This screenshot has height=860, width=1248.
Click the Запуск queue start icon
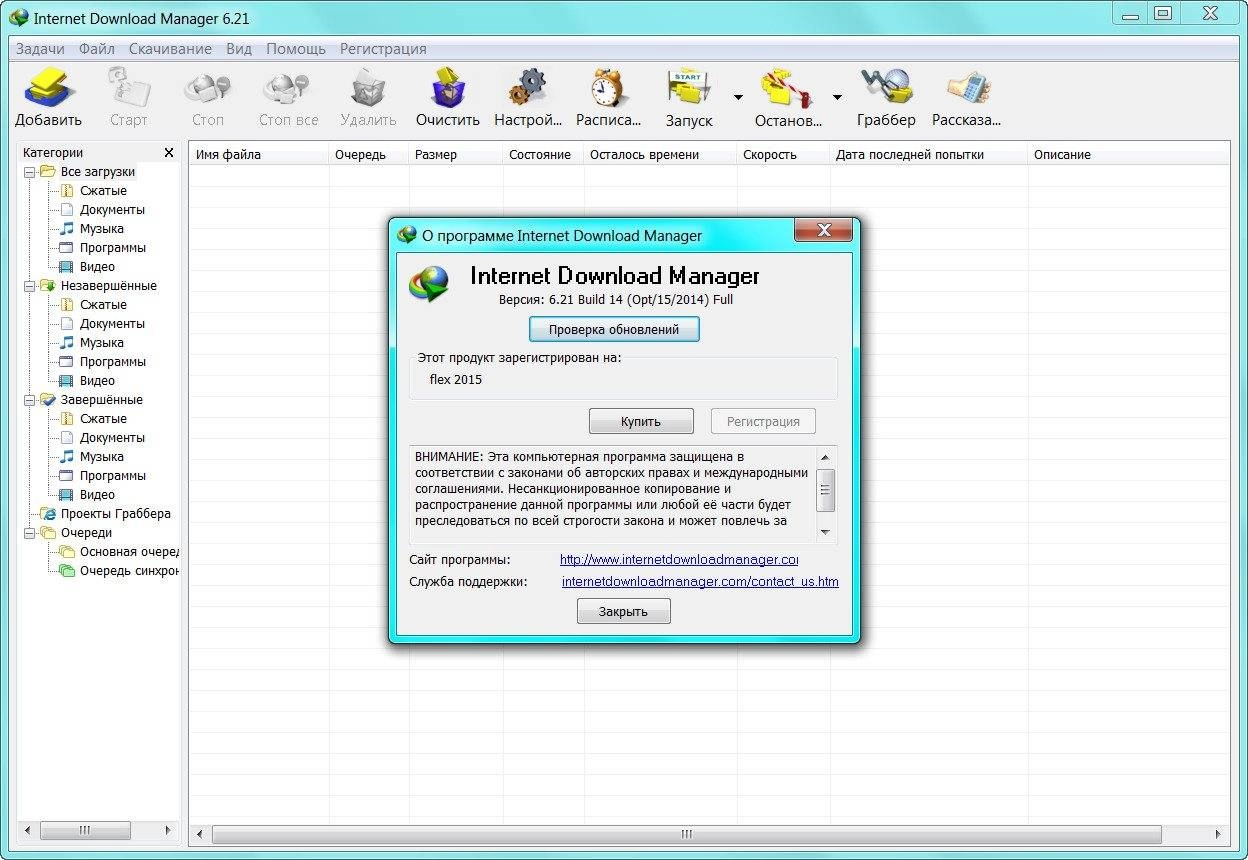689,88
